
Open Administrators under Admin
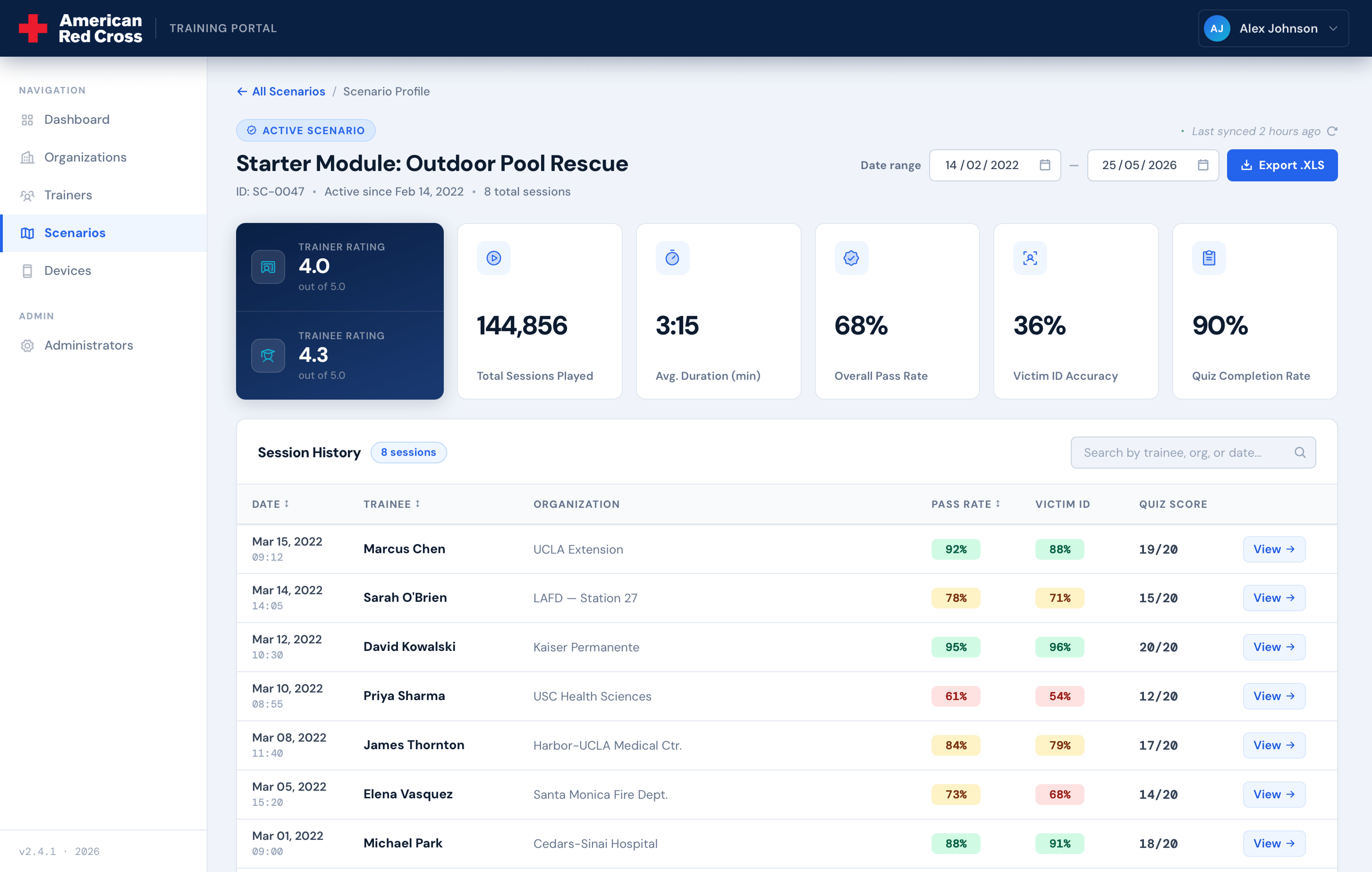(103, 345)
